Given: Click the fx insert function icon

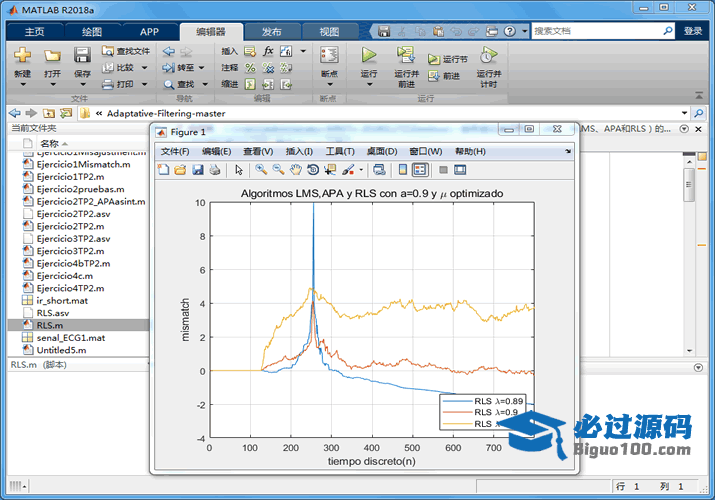Looking at the screenshot, I should click(x=268, y=51).
